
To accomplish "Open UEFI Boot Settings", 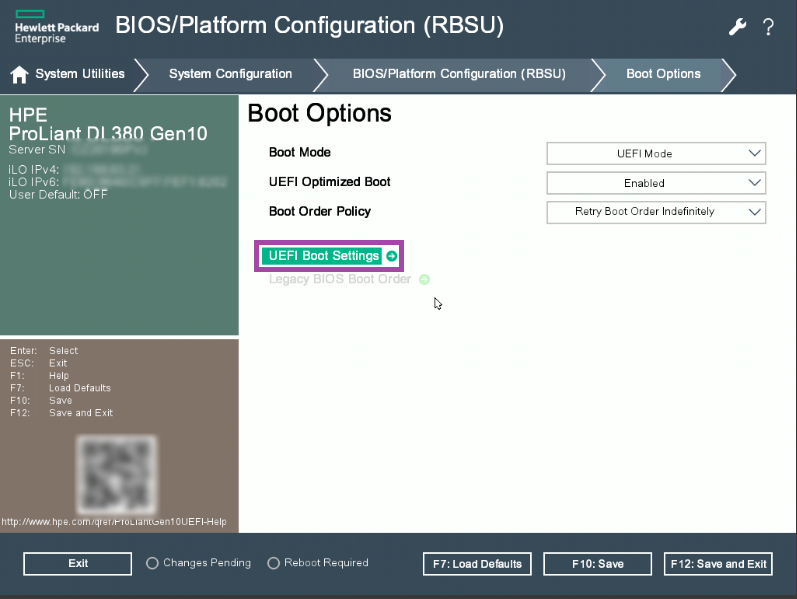I will [x=324, y=256].
